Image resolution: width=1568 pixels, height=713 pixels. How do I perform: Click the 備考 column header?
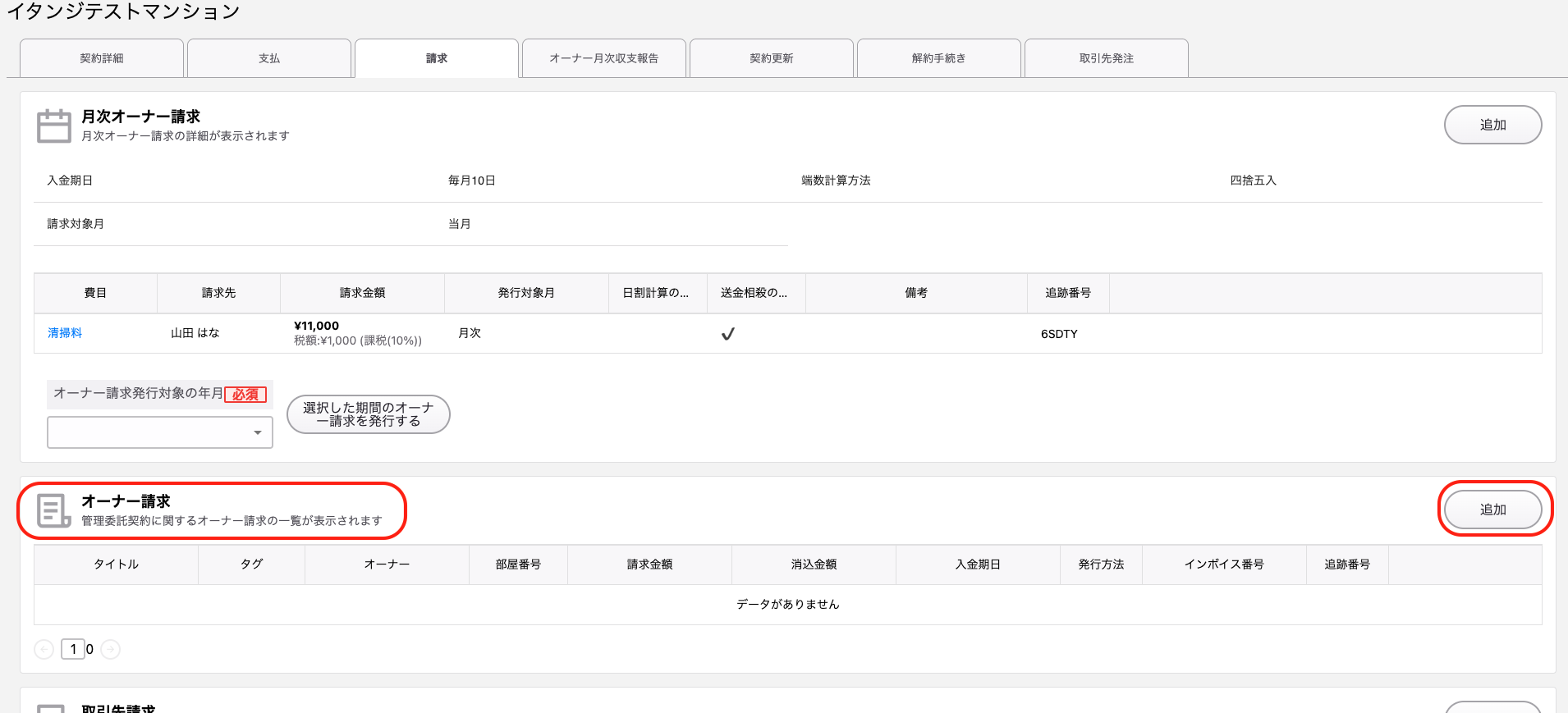click(916, 293)
